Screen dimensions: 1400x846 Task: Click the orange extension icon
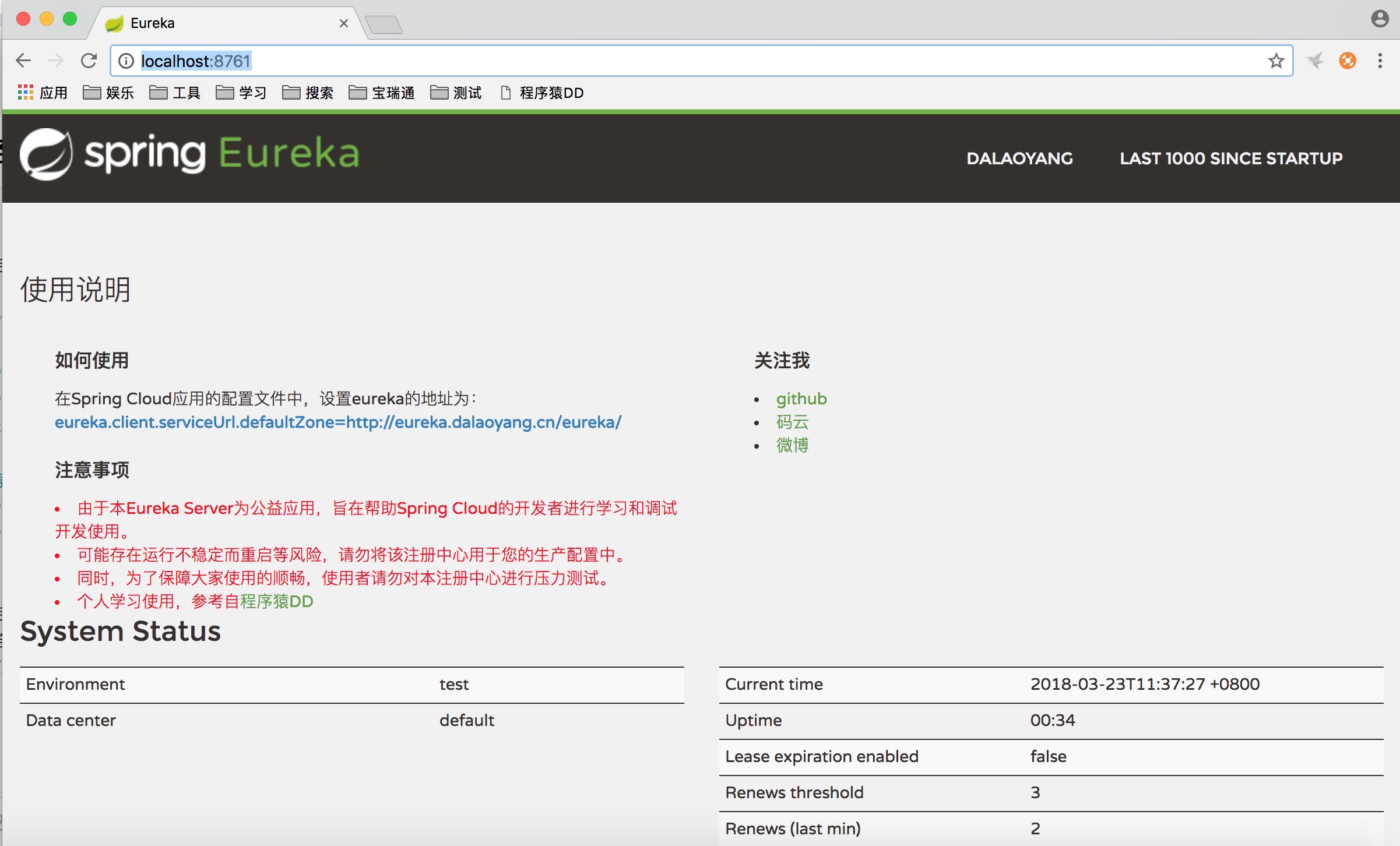point(1348,61)
